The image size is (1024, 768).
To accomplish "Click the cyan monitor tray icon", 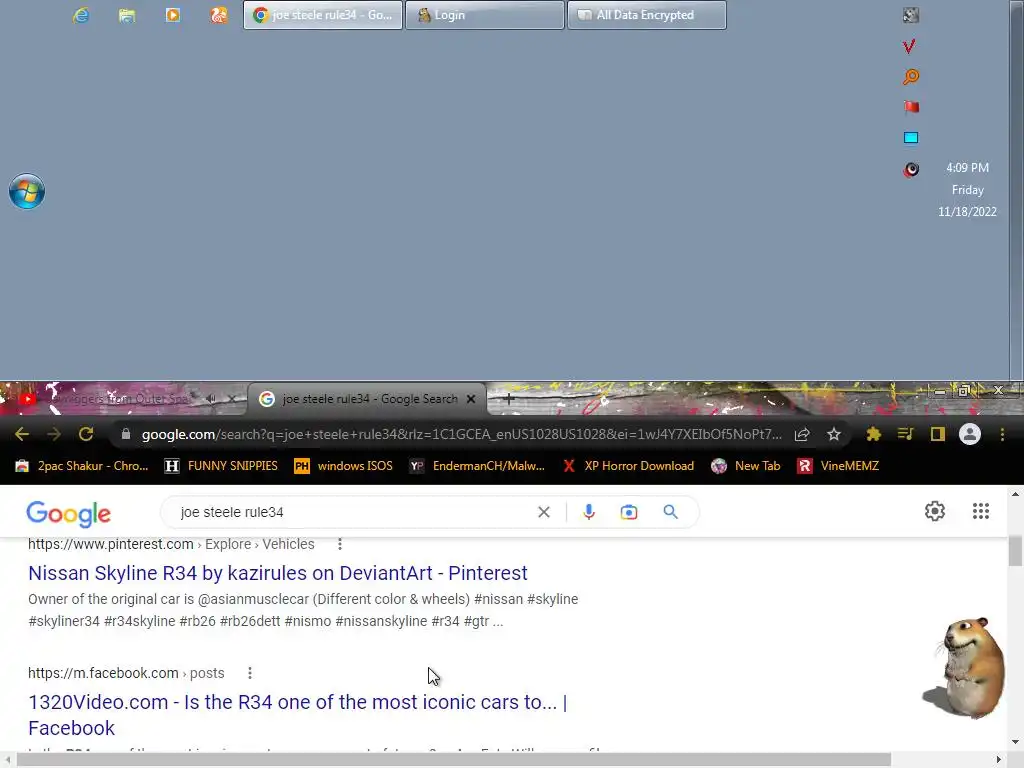I will pyautogui.click(x=911, y=138).
